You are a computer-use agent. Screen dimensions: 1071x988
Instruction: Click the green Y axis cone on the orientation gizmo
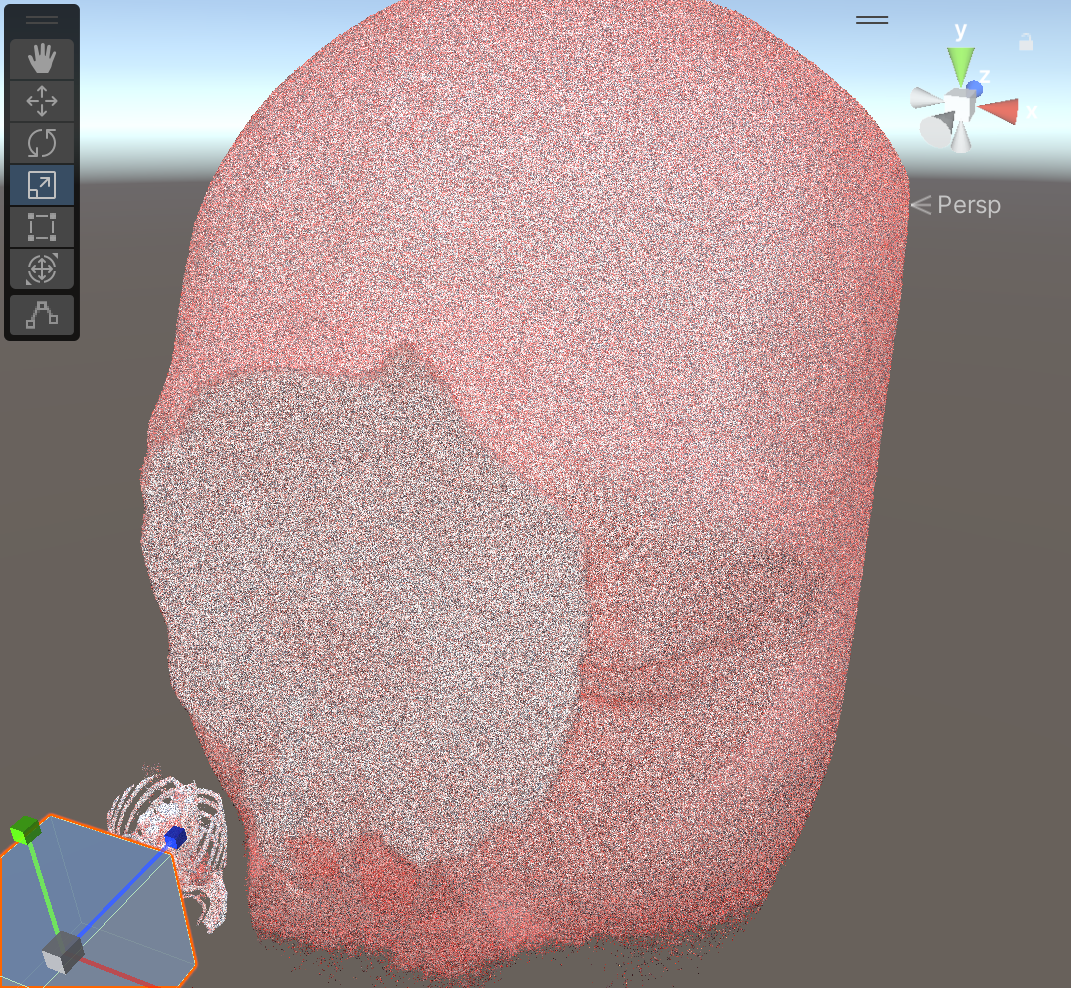pyautogui.click(x=961, y=64)
